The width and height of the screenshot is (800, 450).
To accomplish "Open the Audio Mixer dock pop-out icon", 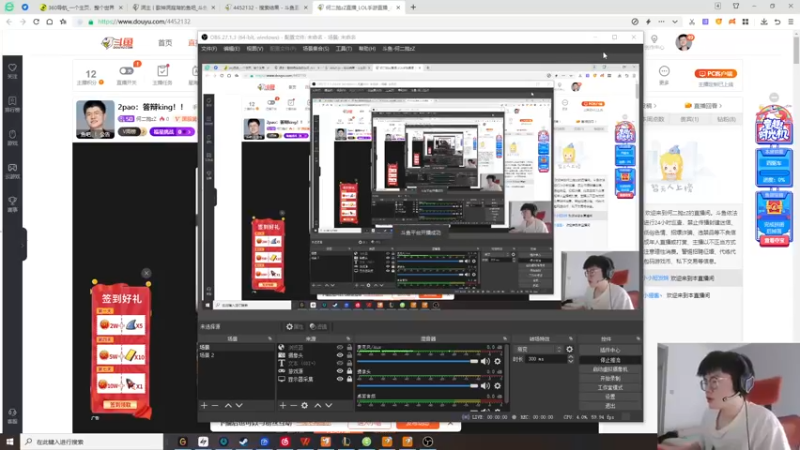I will coord(505,339).
